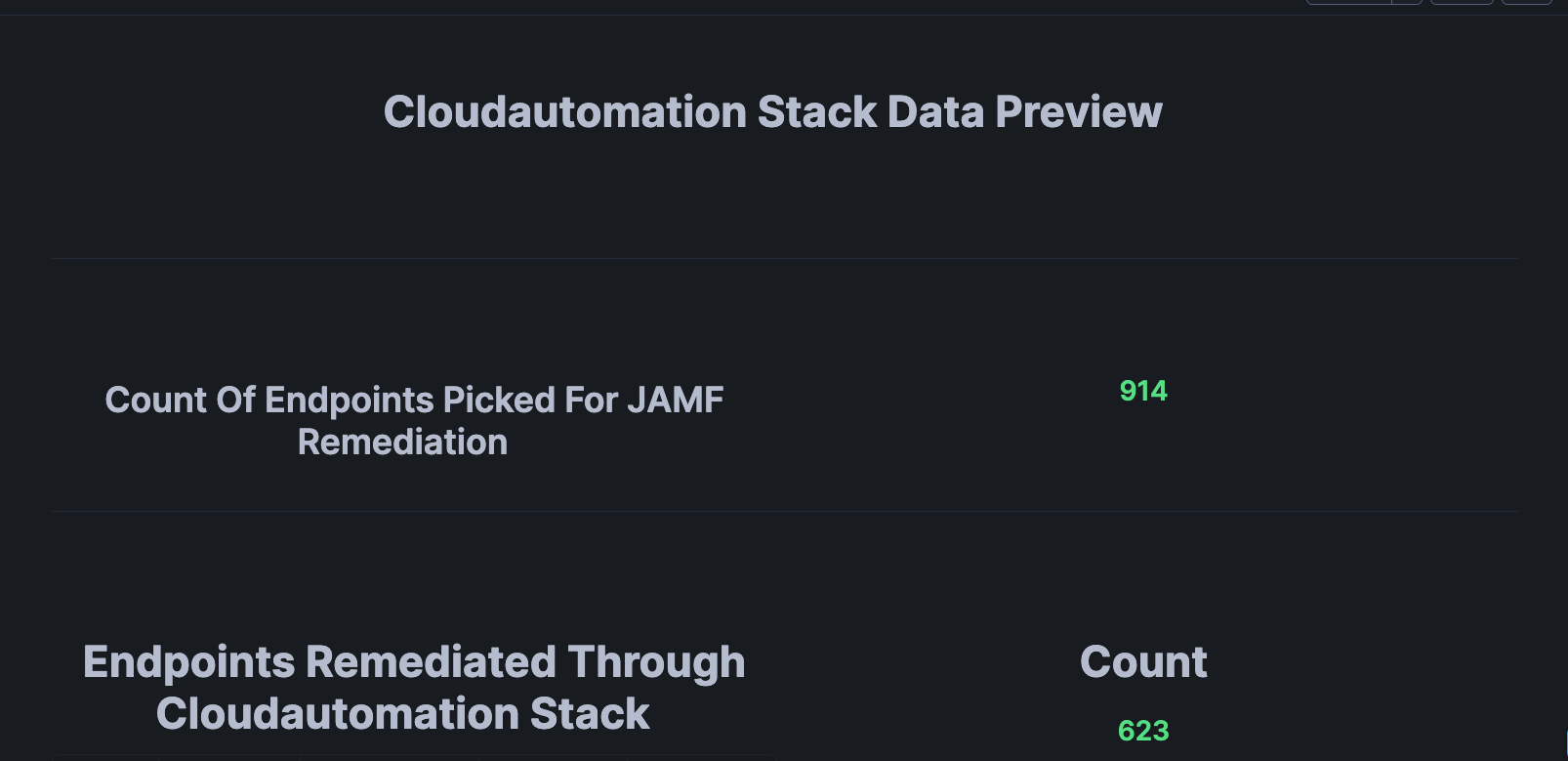This screenshot has width=1568, height=761.
Task: Open the split button's narrow dropdown segment
Action: pos(1407,2)
